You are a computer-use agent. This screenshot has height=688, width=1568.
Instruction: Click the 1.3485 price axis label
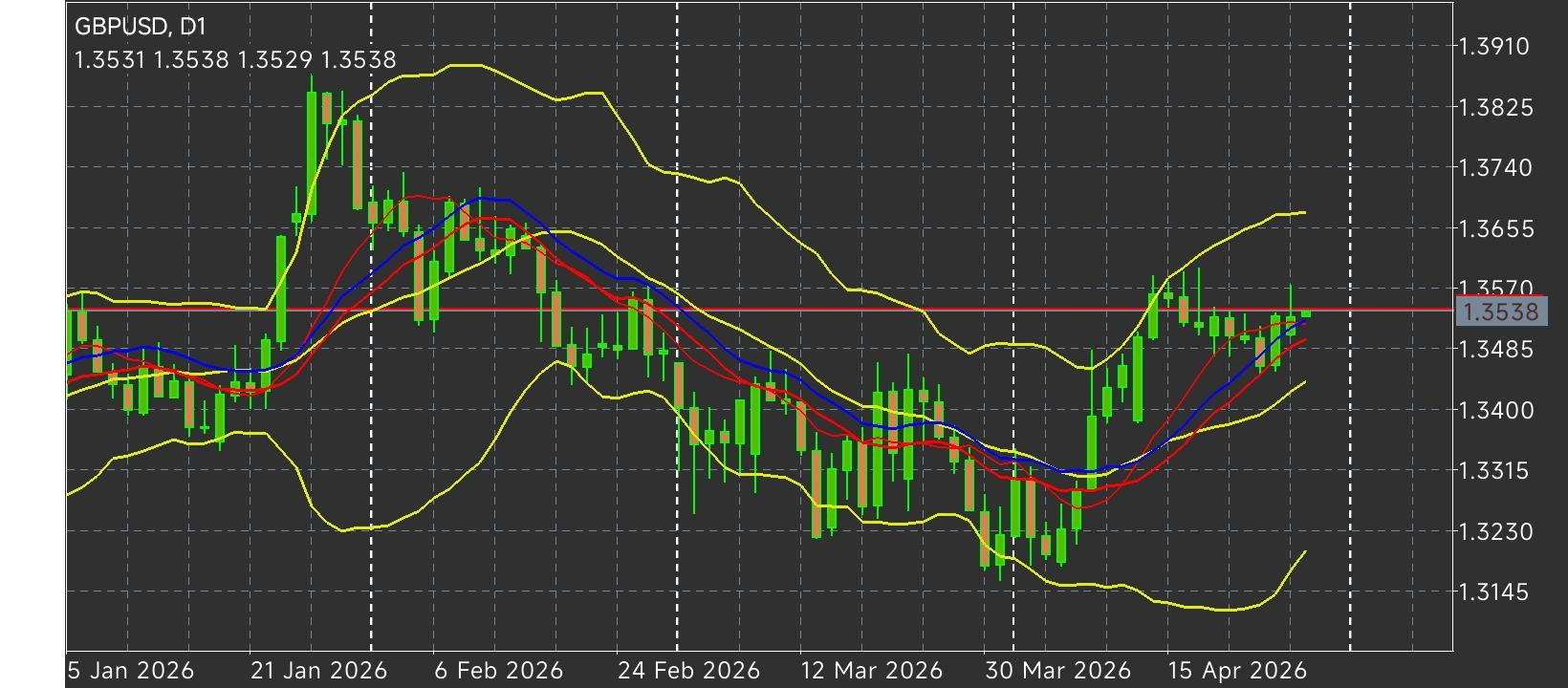[1496, 349]
